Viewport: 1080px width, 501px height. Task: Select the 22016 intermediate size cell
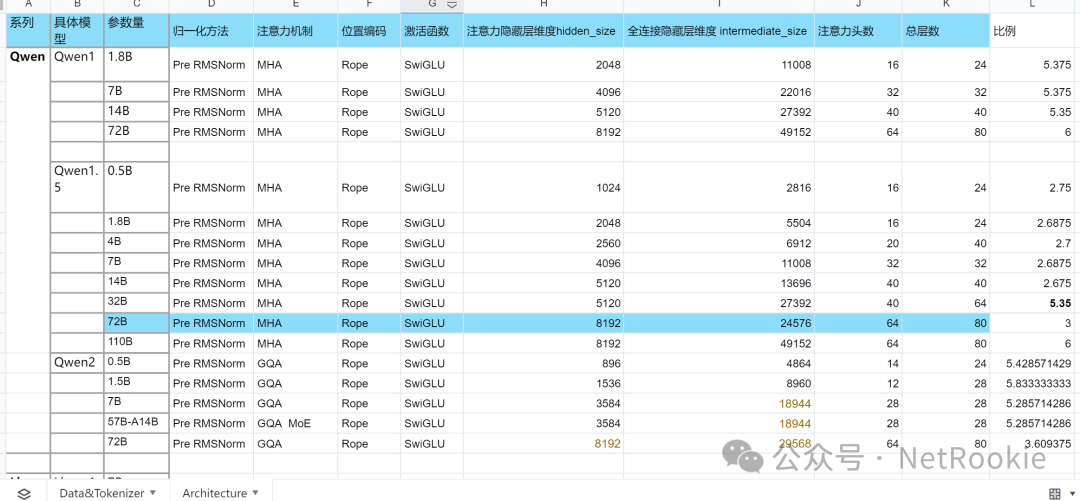coord(719,92)
